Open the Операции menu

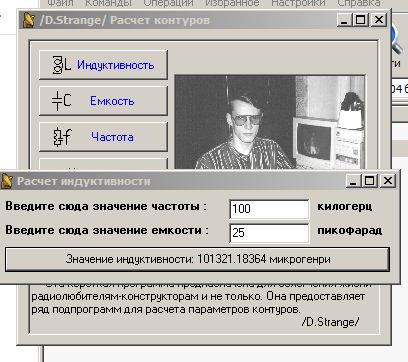tap(168, 3)
